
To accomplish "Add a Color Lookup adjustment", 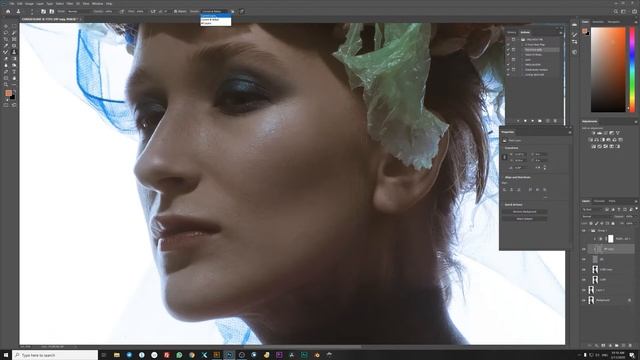I will point(620,140).
